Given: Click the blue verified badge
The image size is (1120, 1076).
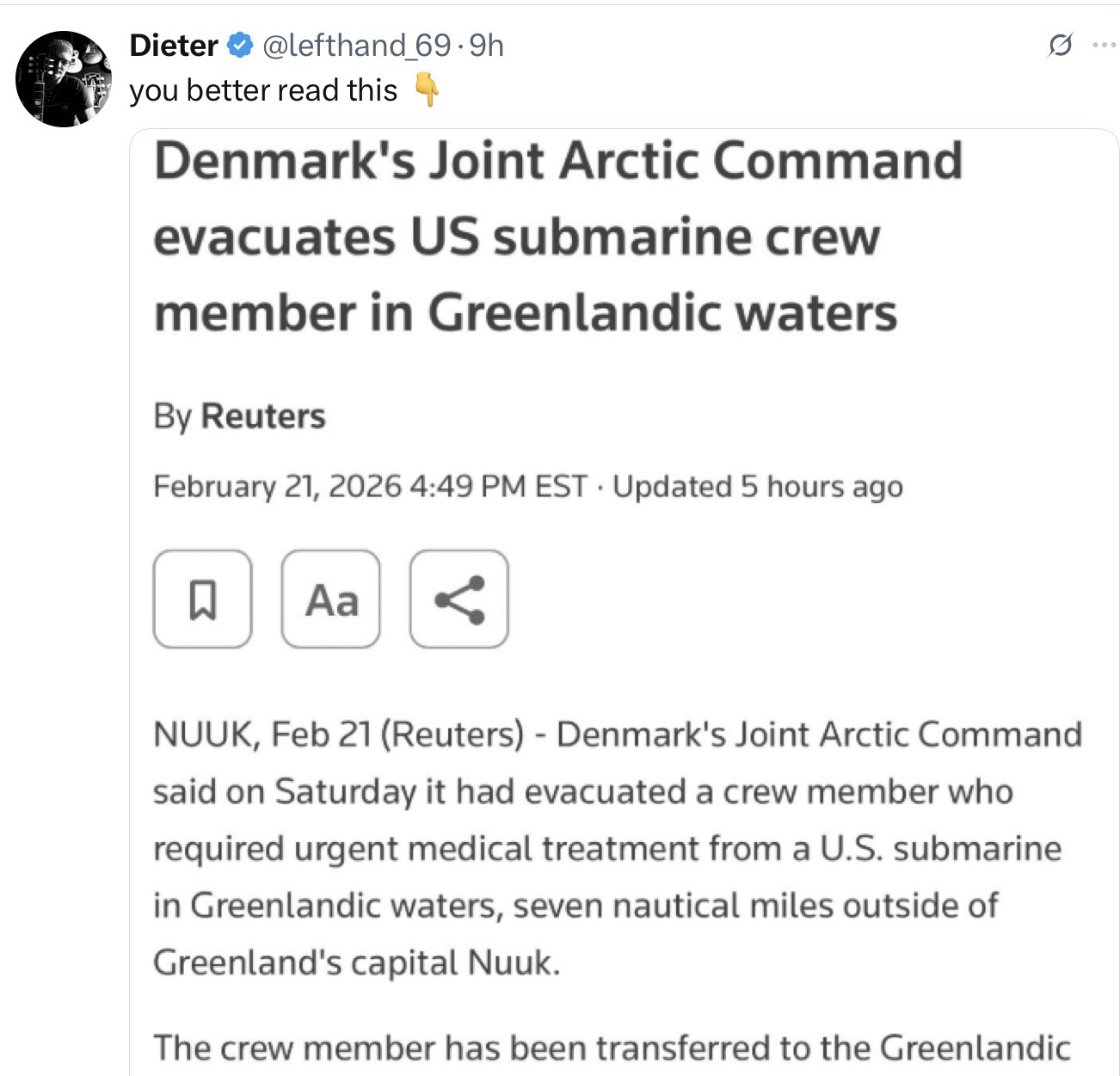Looking at the screenshot, I should 239,46.
